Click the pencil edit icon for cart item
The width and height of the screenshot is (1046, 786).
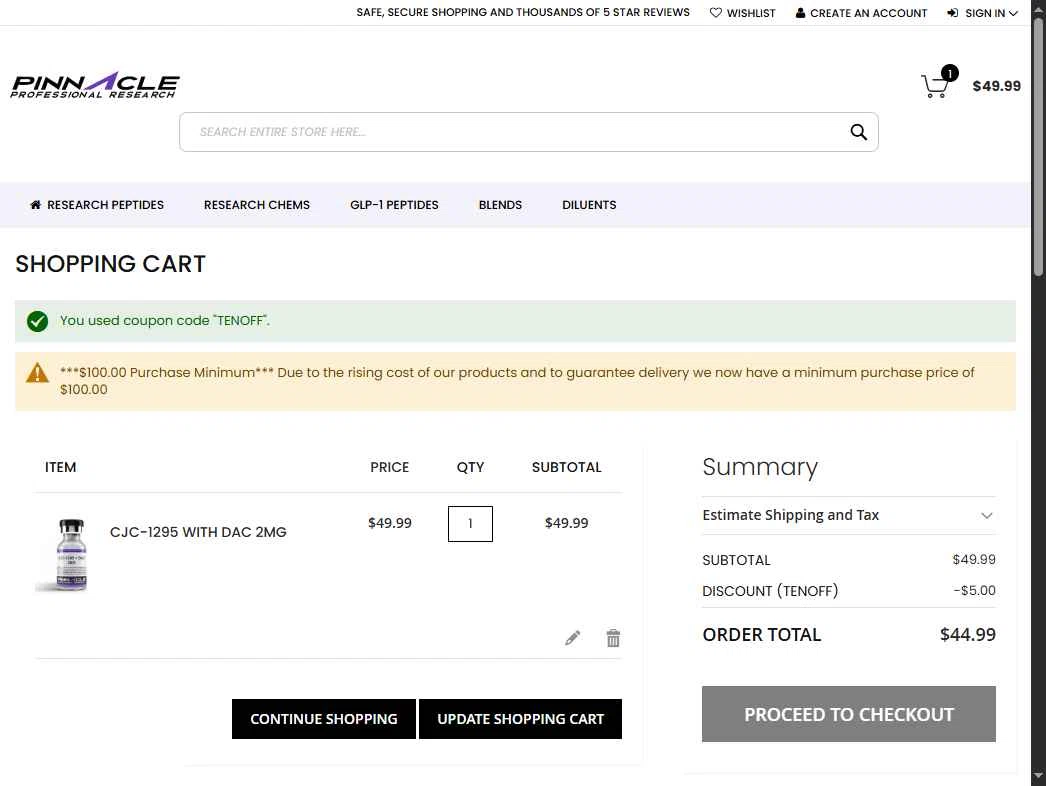(572, 638)
